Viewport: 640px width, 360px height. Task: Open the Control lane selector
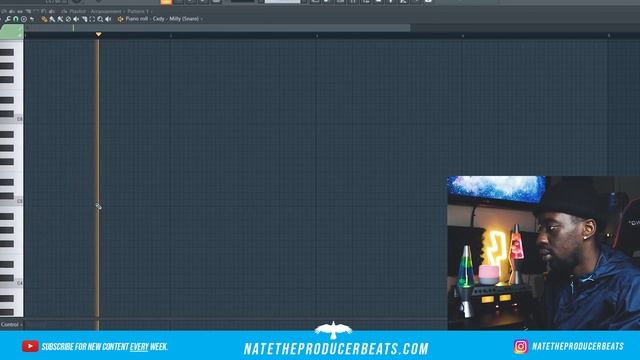point(11,325)
